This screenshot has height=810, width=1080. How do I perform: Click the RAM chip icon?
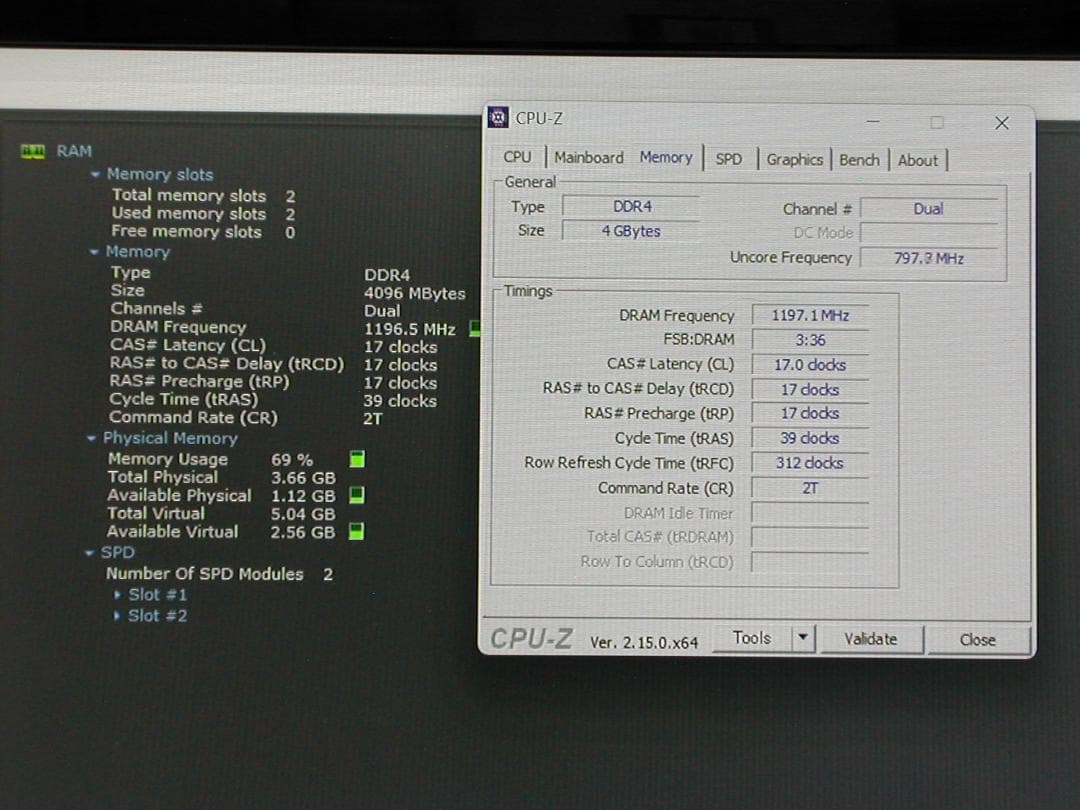point(33,151)
